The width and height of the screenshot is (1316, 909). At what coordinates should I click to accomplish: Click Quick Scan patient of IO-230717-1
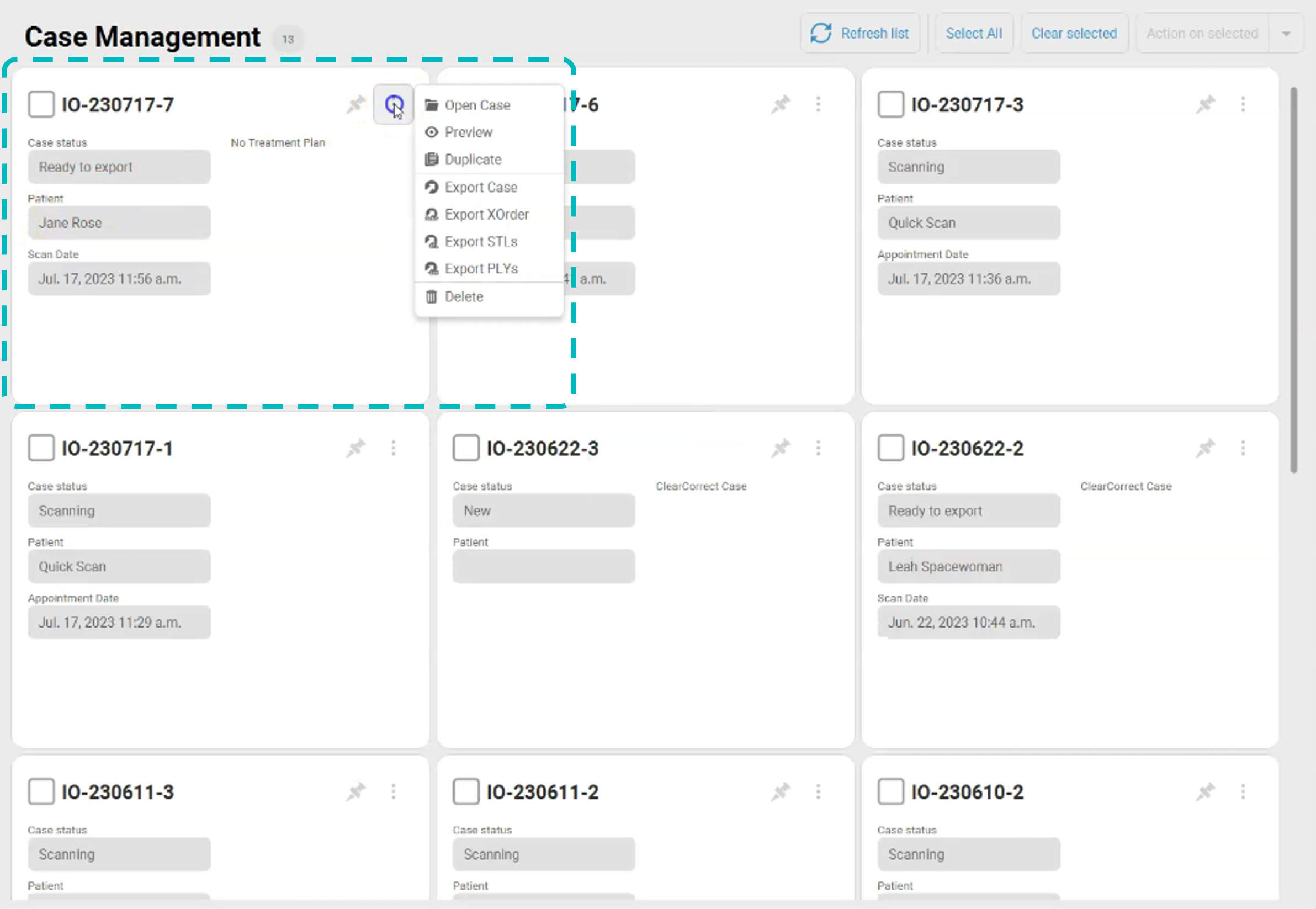[x=119, y=566]
